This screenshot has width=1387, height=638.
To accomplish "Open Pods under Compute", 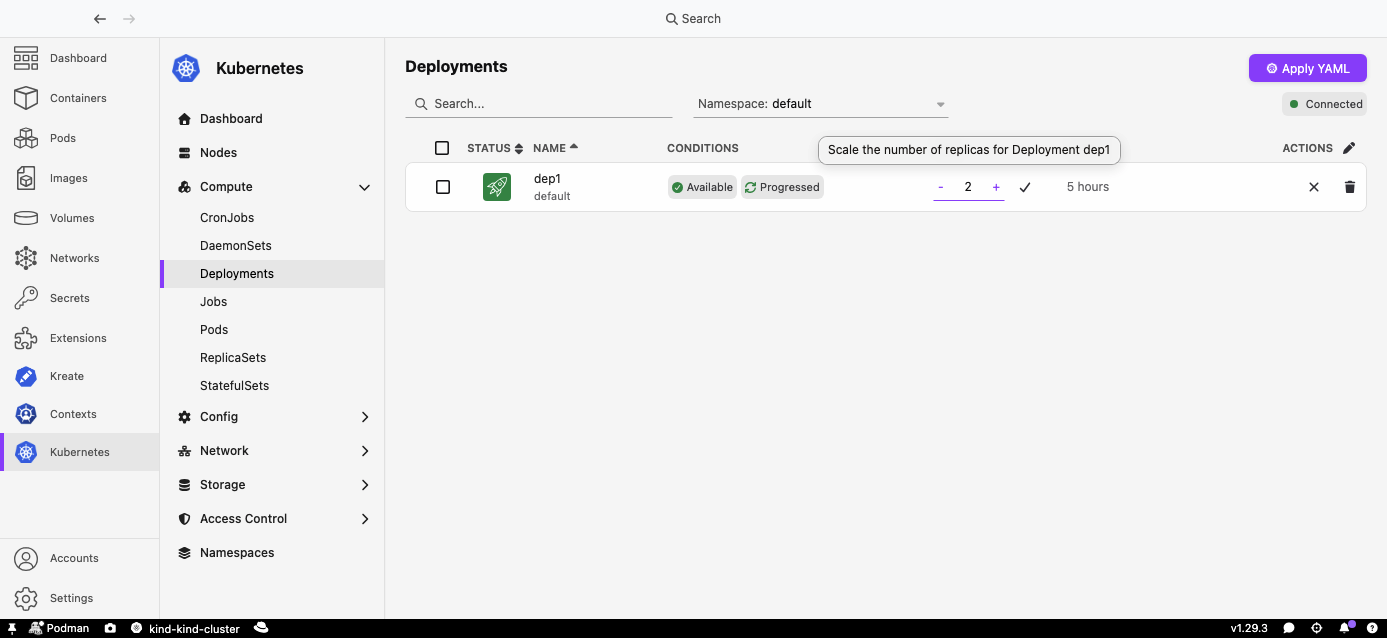I will pos(214,330).
